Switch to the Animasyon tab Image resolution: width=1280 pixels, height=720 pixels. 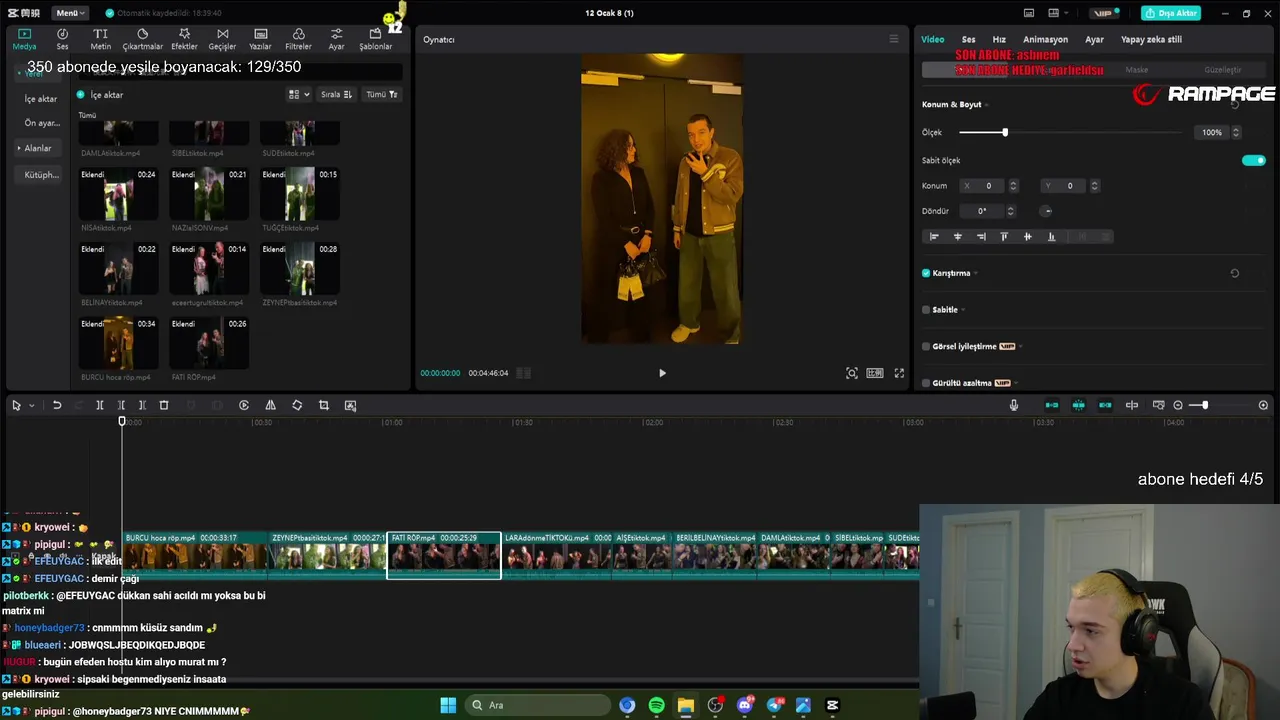coord(1045,40)
